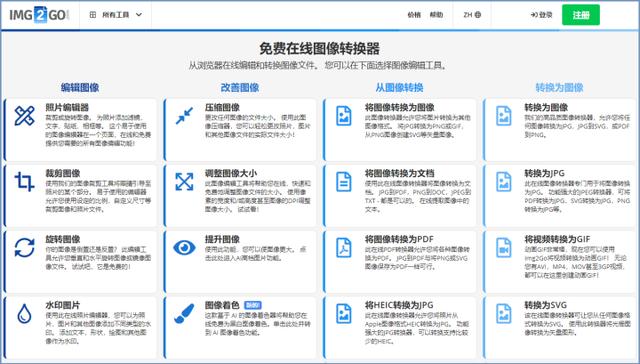Open the 转换为SVG title link
Image resolution: width=640 pixels, height=364 pixels.
tap(545, 305)
